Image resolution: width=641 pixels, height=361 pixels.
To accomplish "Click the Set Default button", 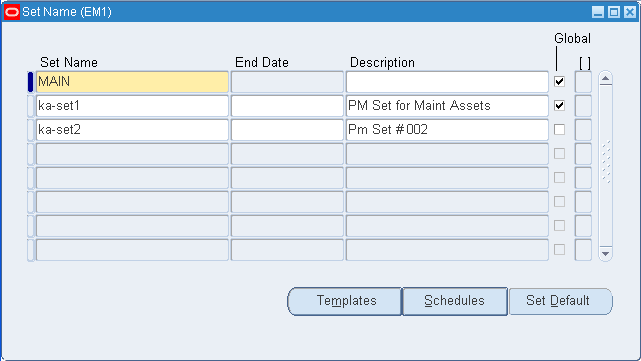I will point(560,301).
